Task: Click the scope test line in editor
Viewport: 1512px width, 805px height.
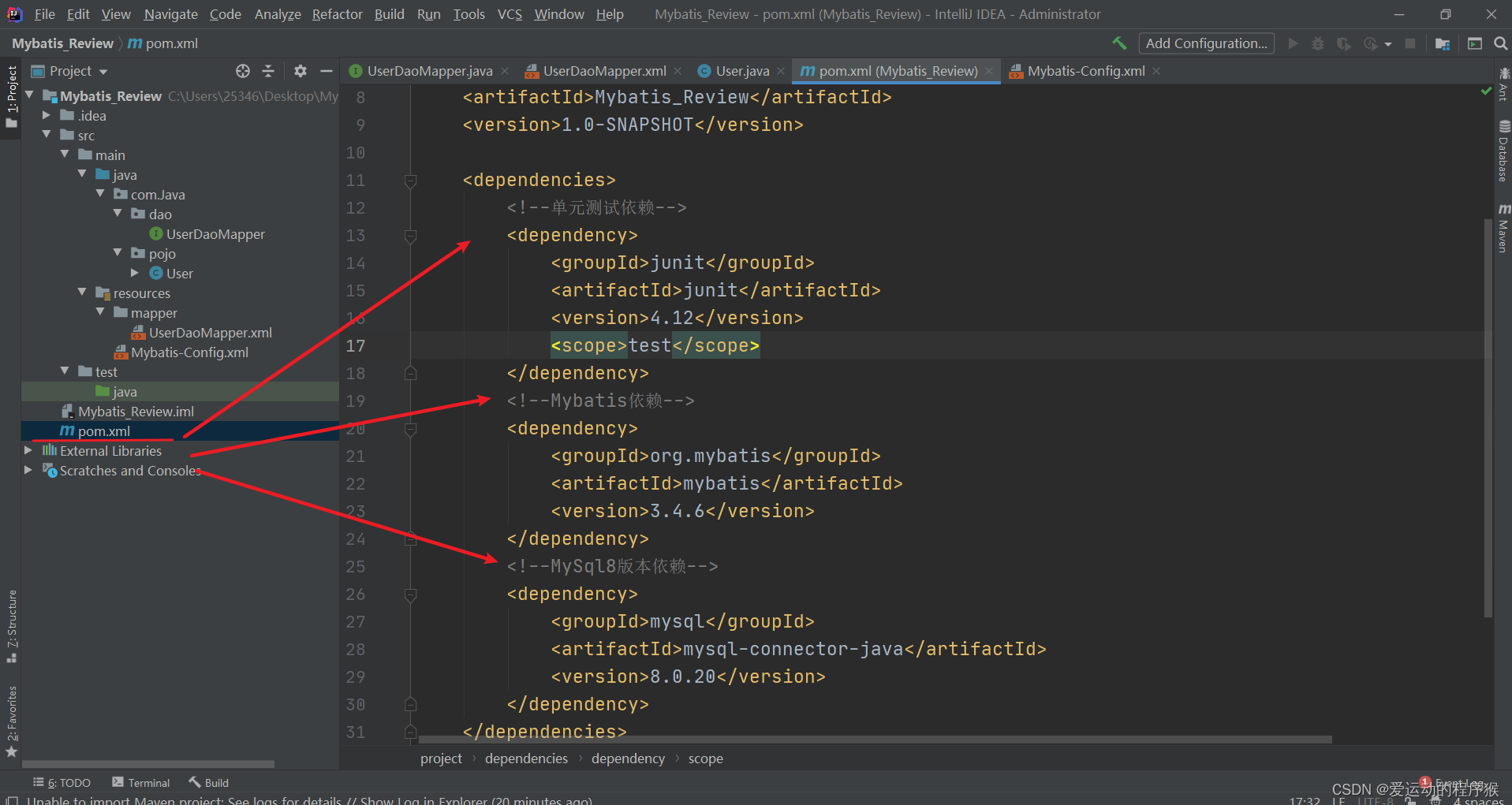Action: click(655, 345)
